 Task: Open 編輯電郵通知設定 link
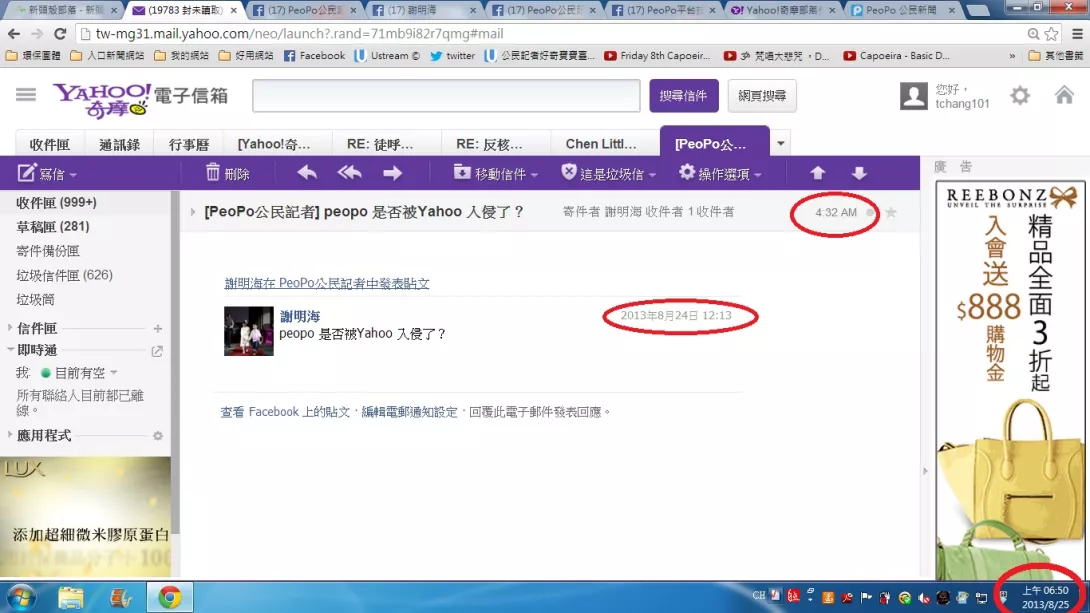click(409, 412)
